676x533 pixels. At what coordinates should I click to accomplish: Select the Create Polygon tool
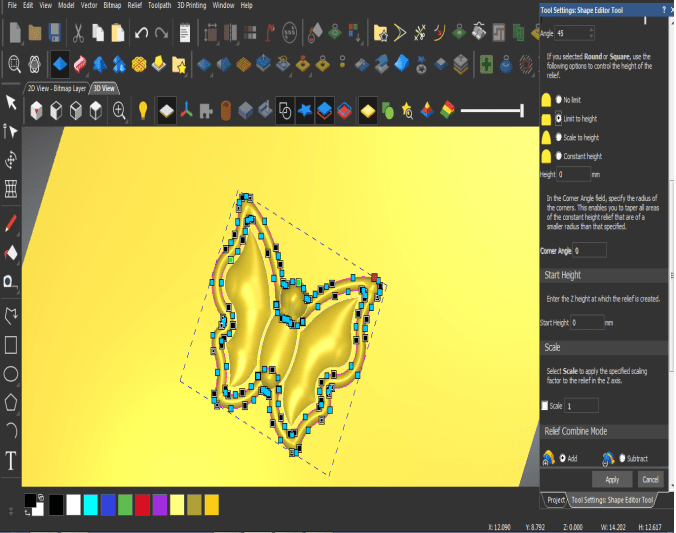coord(11,402)
